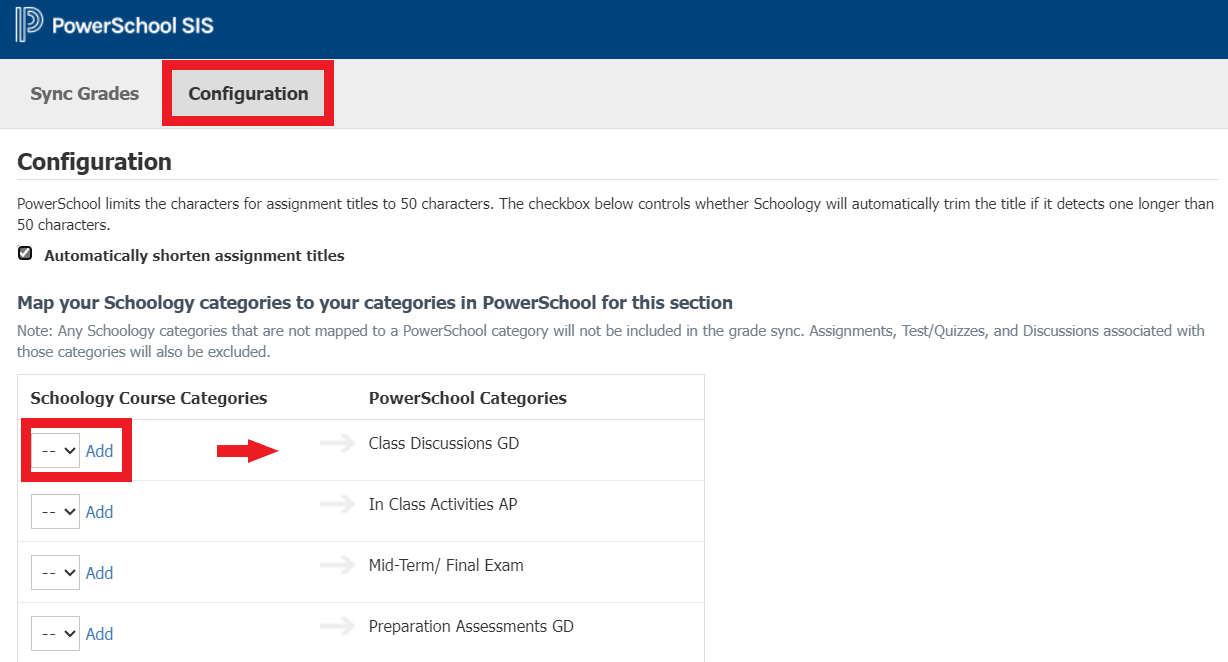
Task: Click the Preparation Assessments GD text
Action: [x=471, y=626]
